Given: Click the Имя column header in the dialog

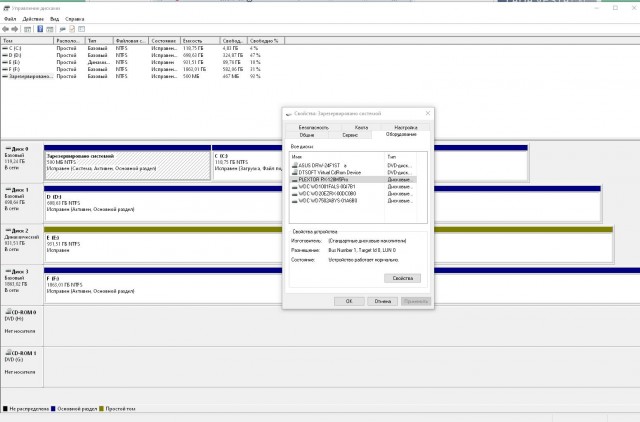Looking at the screenshot, I should click(337, 157).
